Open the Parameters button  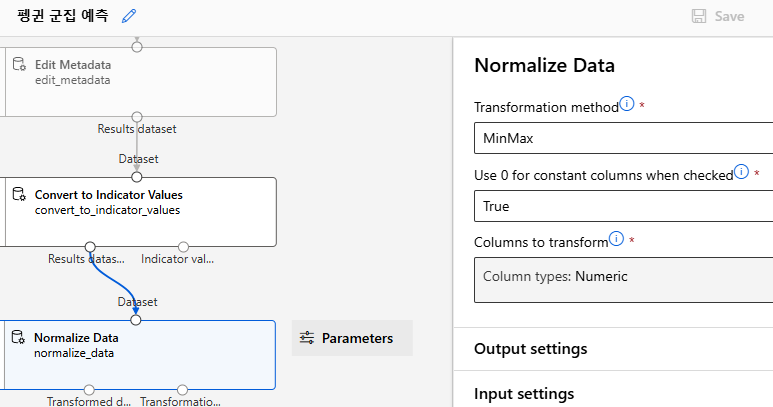pos(352,338)
